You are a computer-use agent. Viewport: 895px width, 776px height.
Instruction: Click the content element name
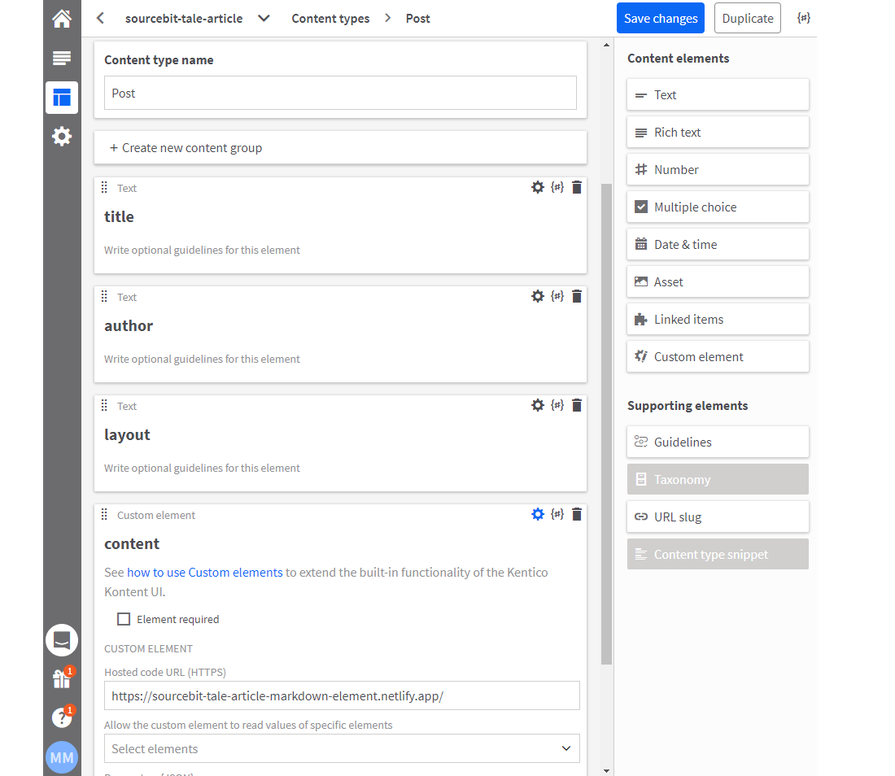pos(132,544)
